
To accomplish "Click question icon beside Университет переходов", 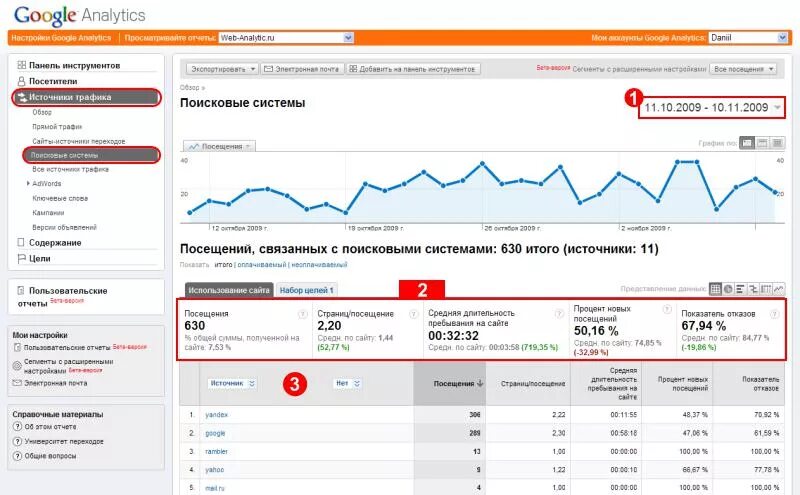I will (17, 441).
